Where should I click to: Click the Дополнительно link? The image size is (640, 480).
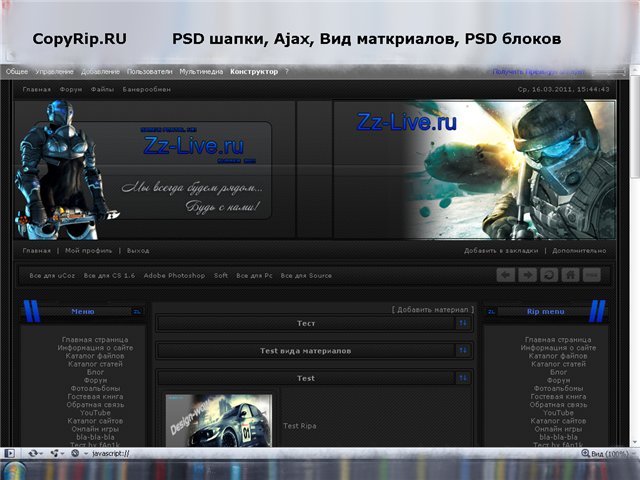(x=579, y=251)
